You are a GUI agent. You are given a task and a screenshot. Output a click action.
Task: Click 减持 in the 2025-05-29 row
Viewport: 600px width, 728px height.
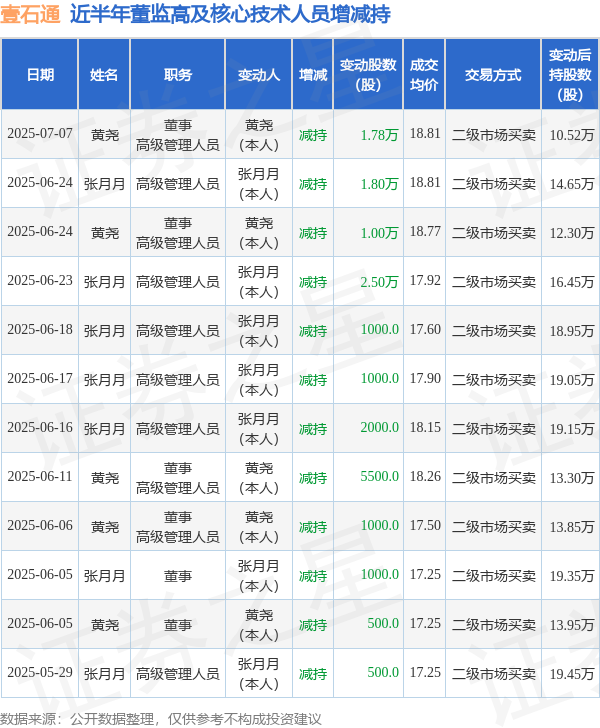[x=313, y=674]
